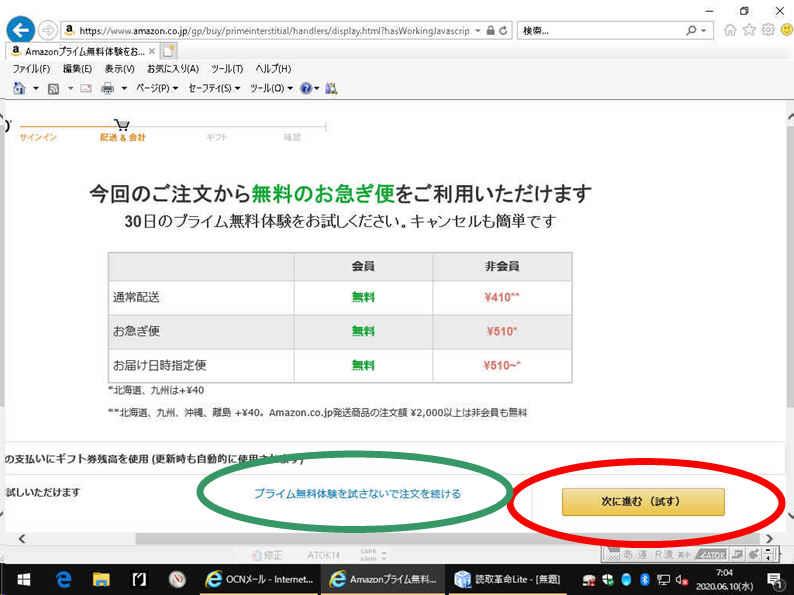Open the 編集(E) menu
794x595 pixels.
click(x=77, y=68)
